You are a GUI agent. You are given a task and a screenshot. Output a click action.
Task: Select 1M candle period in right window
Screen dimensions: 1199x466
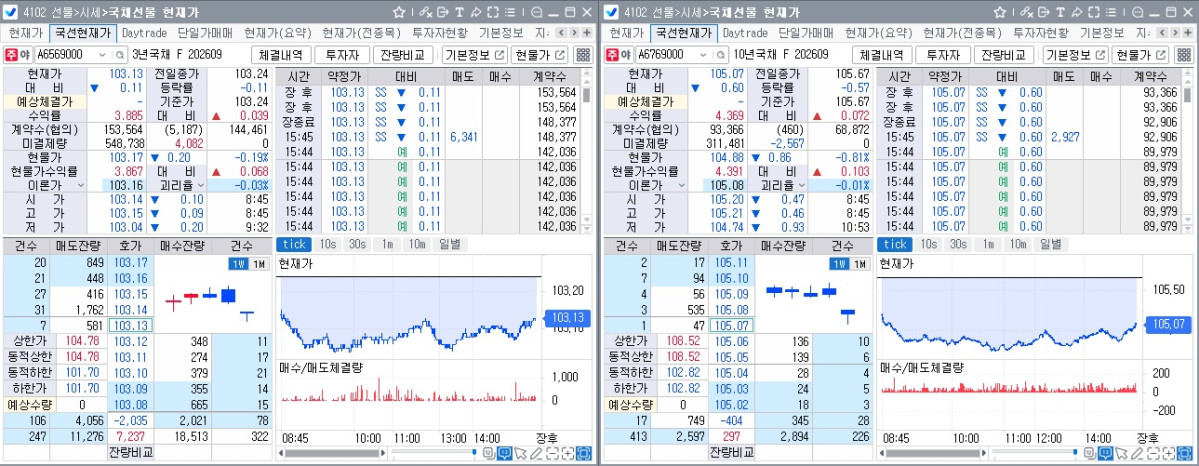click(860, 264)
